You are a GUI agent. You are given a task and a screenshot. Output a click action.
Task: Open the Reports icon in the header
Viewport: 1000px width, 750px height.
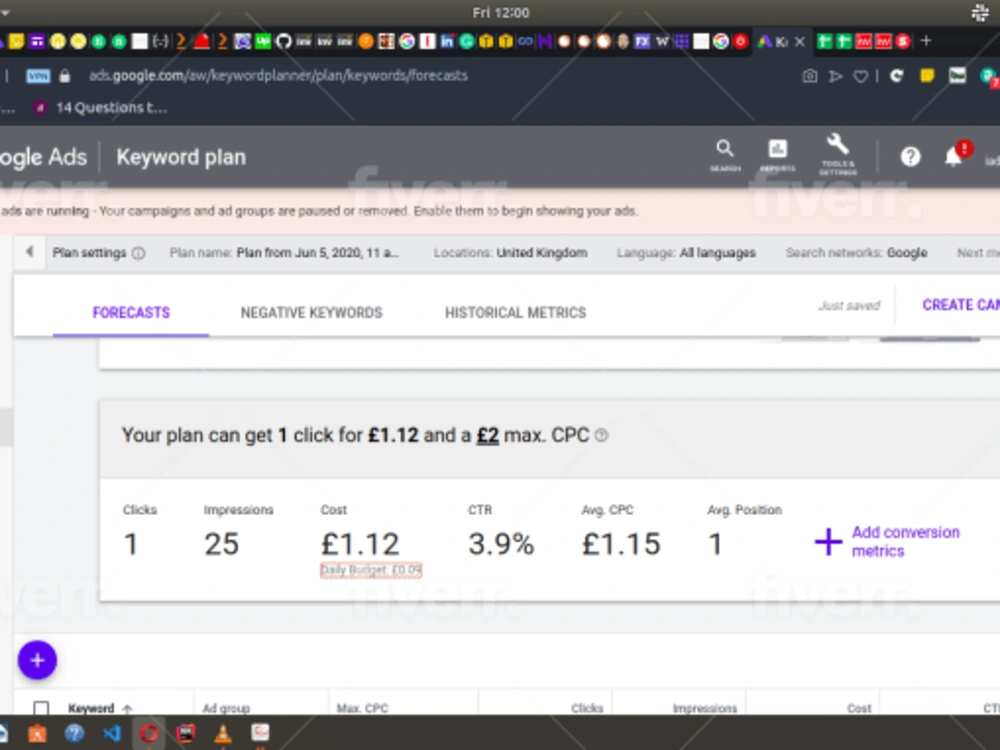777,156
